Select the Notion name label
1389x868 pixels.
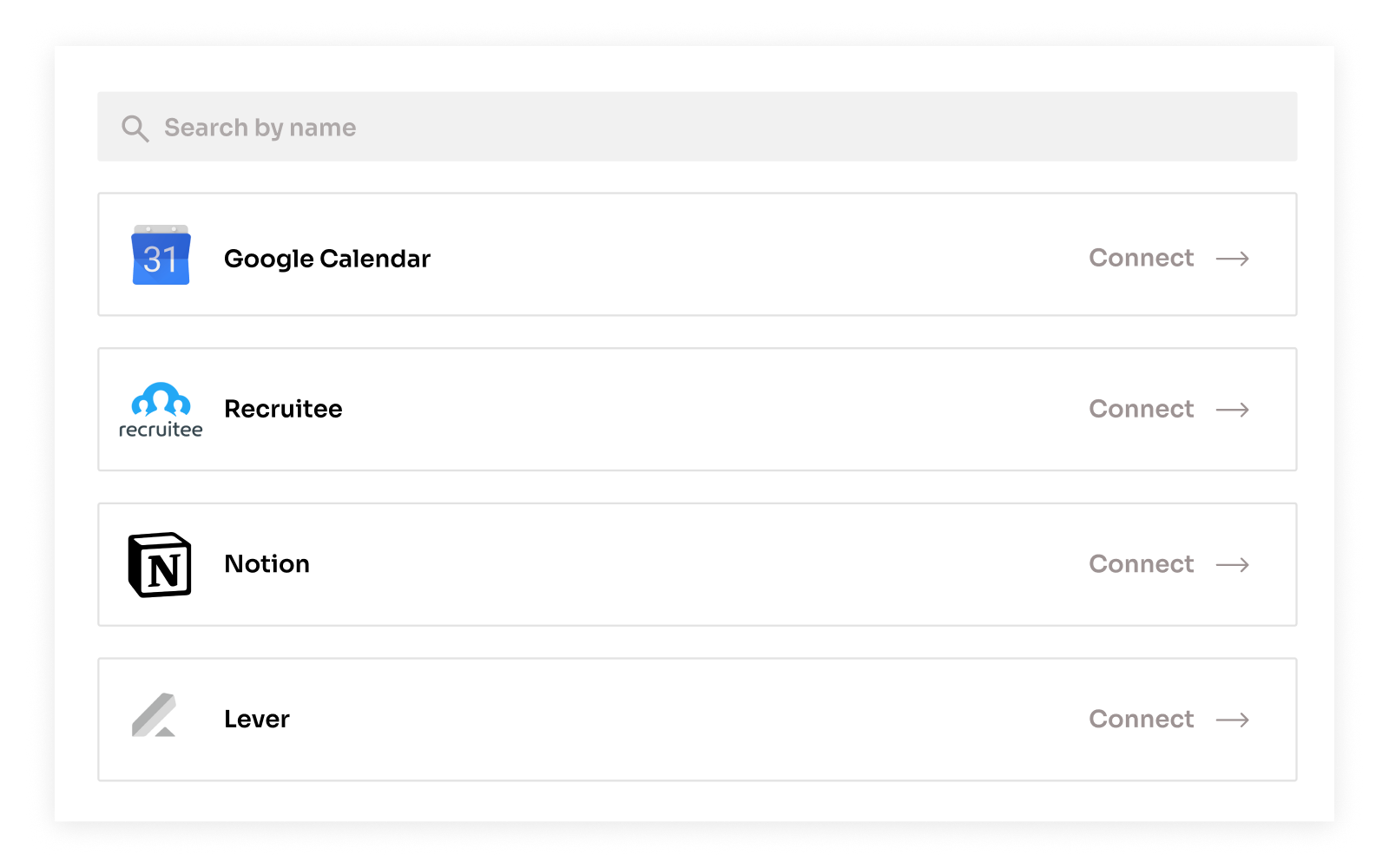(x=267, y=564)
